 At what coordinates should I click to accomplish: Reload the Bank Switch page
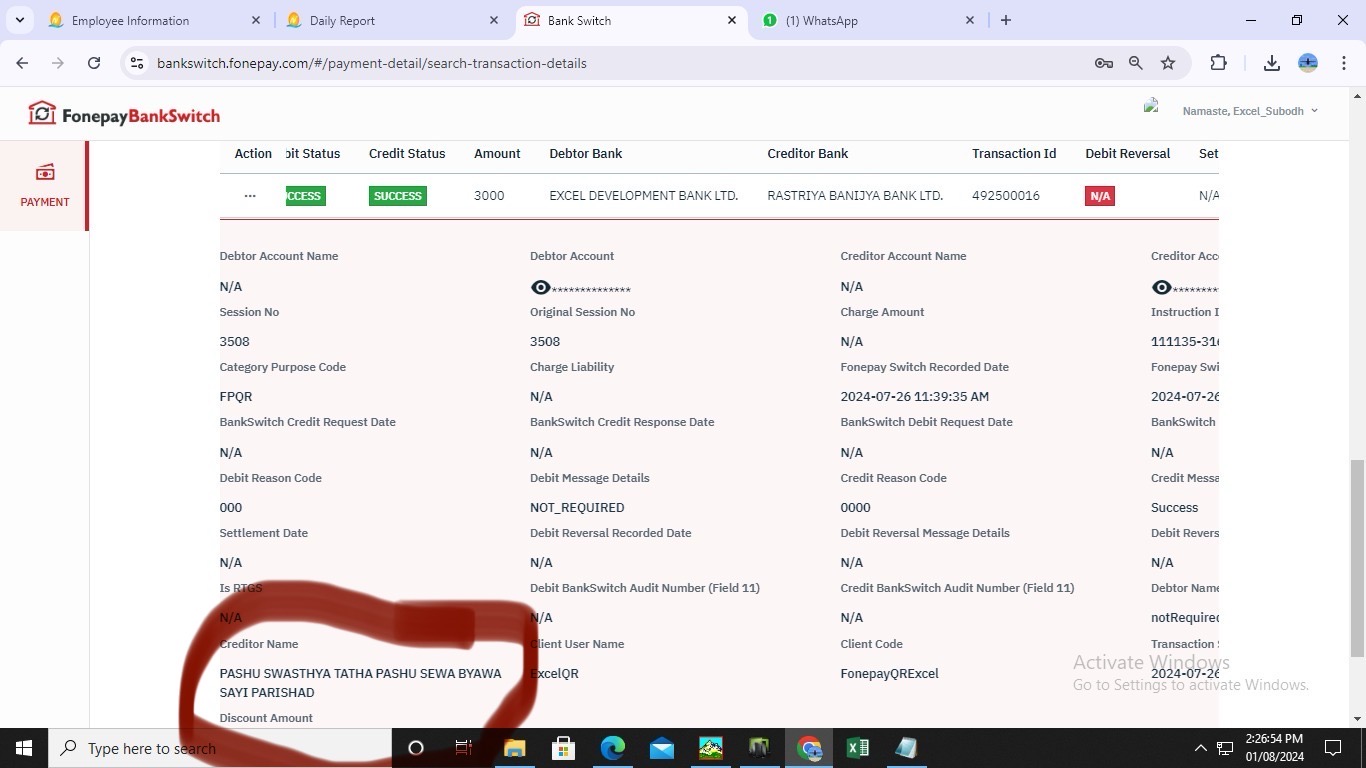(94, 63)
